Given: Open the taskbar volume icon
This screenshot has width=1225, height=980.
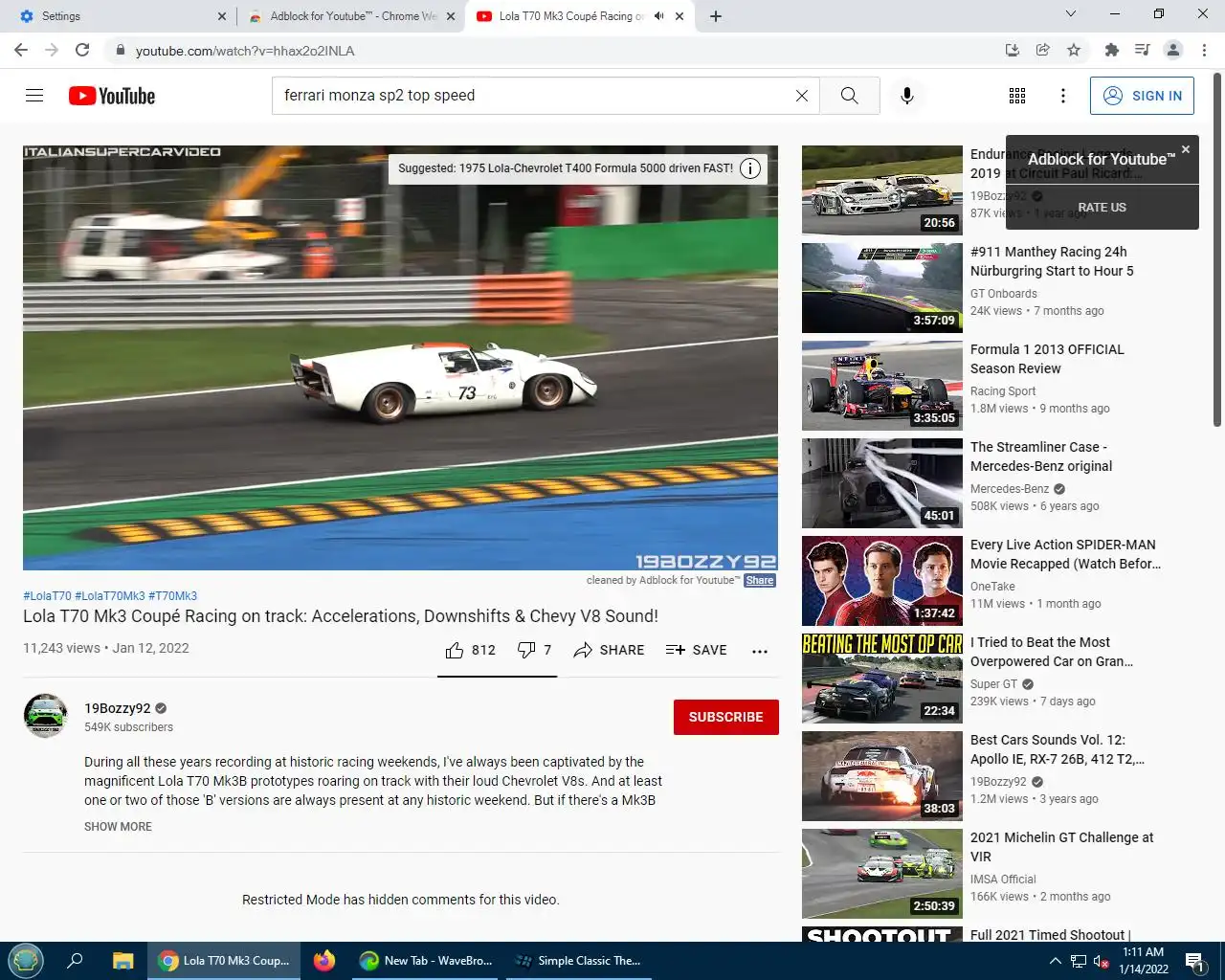Looking at the screenshot, I should (1101, 961).
